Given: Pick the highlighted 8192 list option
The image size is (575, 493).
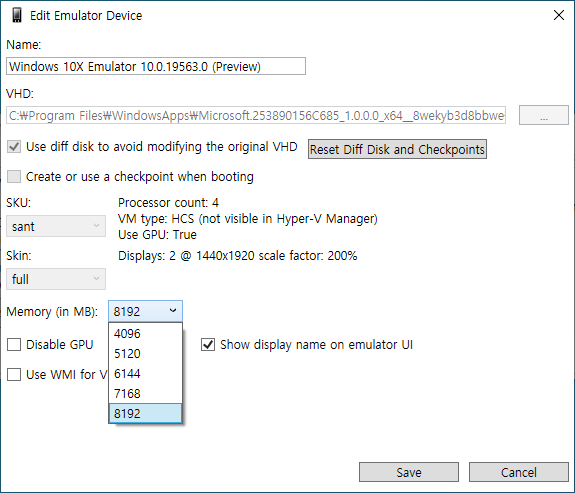Looking at the screenshot, I should pyautogui.click(x=145, y=413).
